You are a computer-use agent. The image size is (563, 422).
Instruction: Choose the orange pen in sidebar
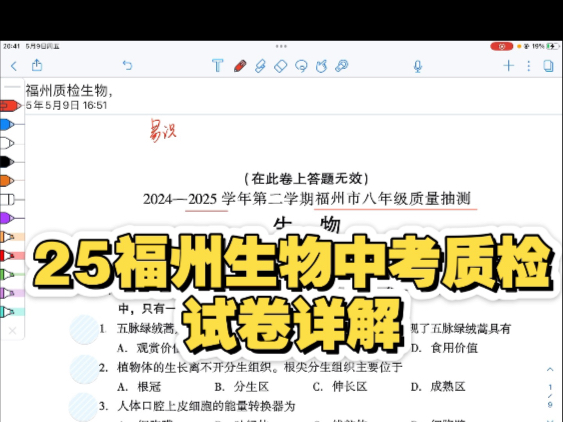(7, 181)
